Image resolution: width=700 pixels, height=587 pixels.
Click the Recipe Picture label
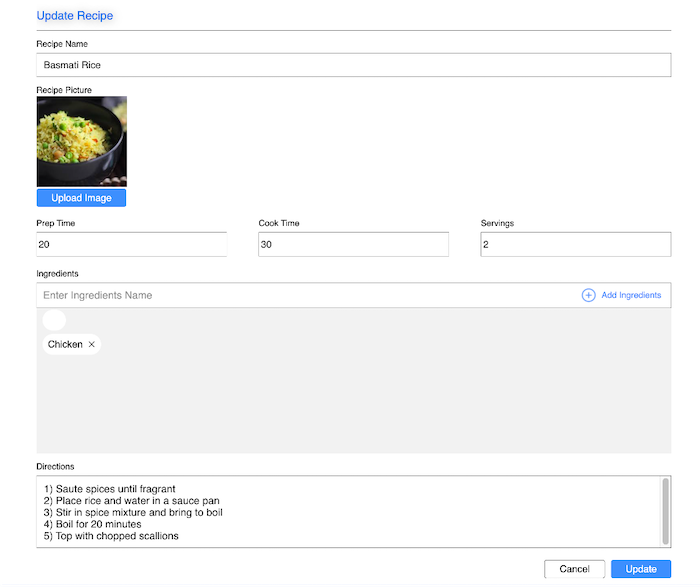point(64,90)
